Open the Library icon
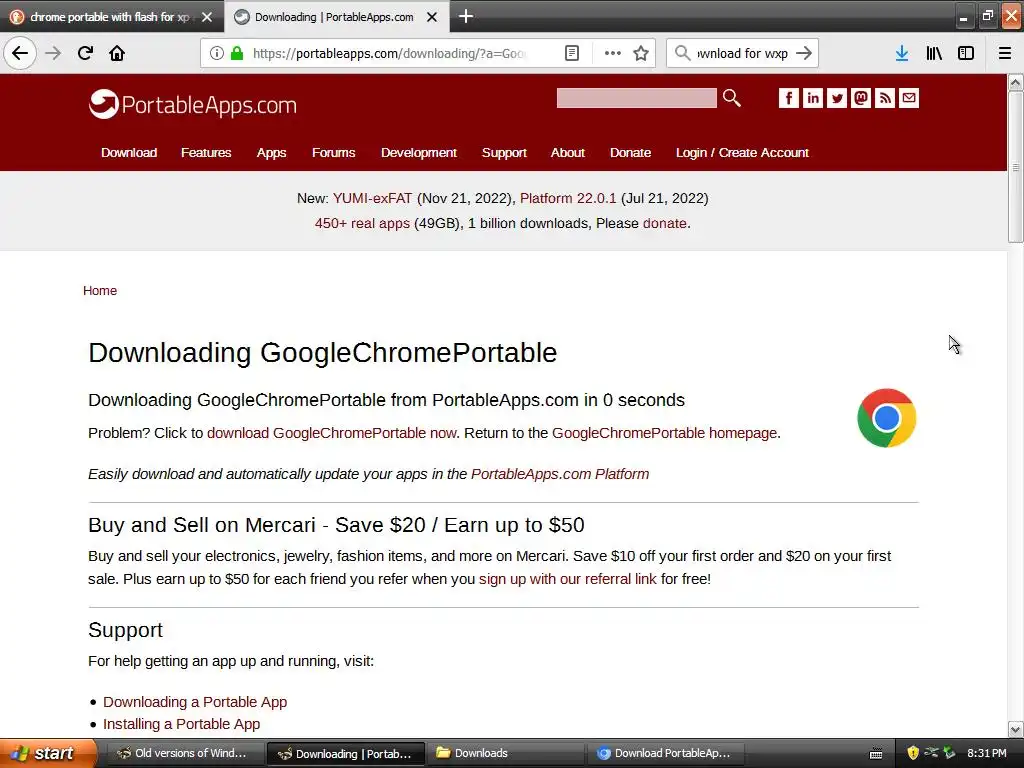The width and height of the screenshot is (1024, 768). click(934, 53)
